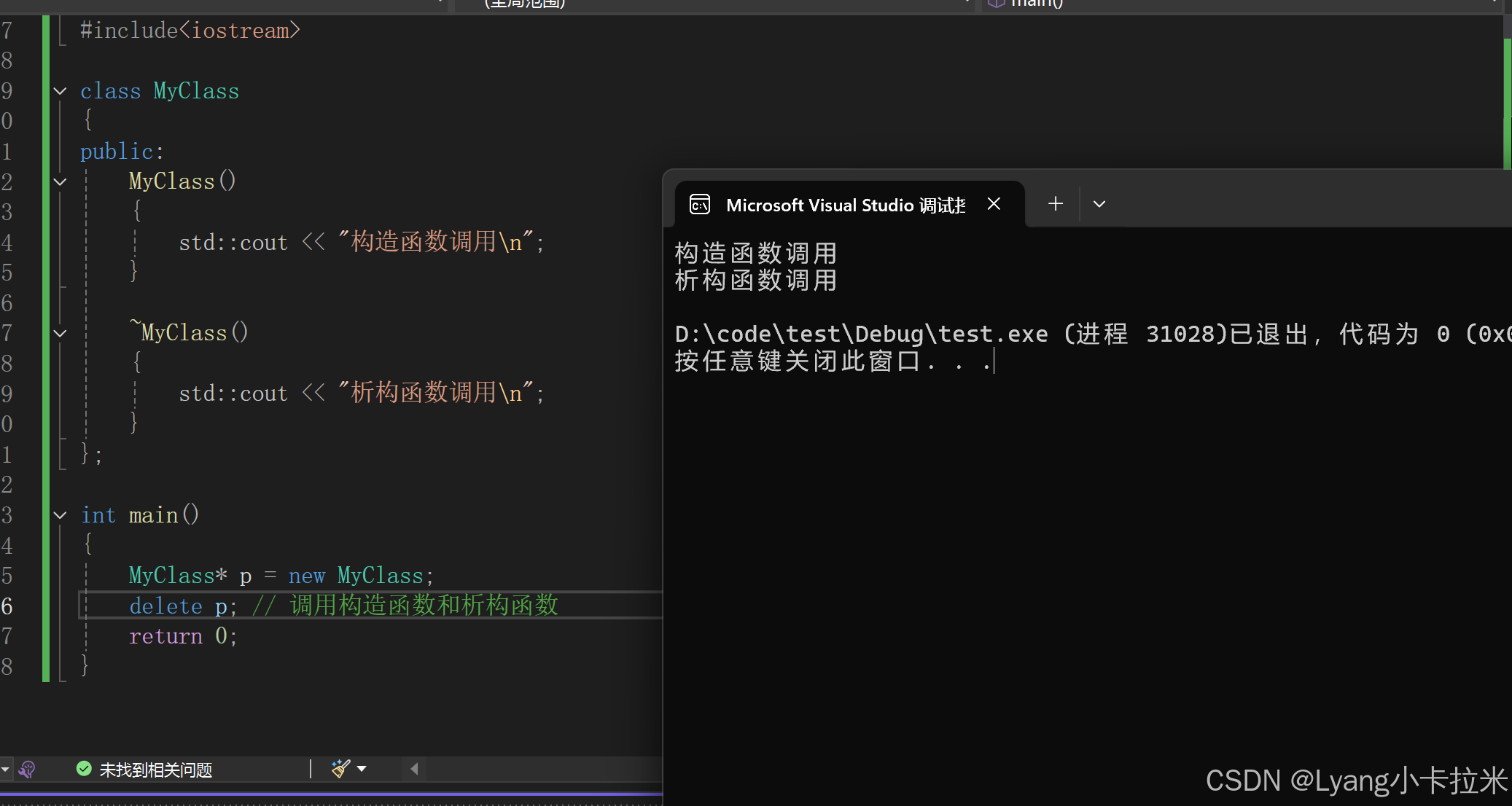The width and height of the screenshot is (1512, 806).
Task: Collapse the class MyClass code block
Action: pos(61,91)
